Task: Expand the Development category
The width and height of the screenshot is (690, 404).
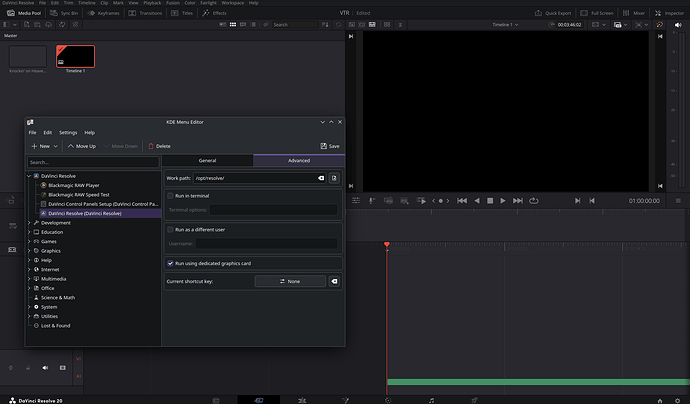Action: pos(29,223)
